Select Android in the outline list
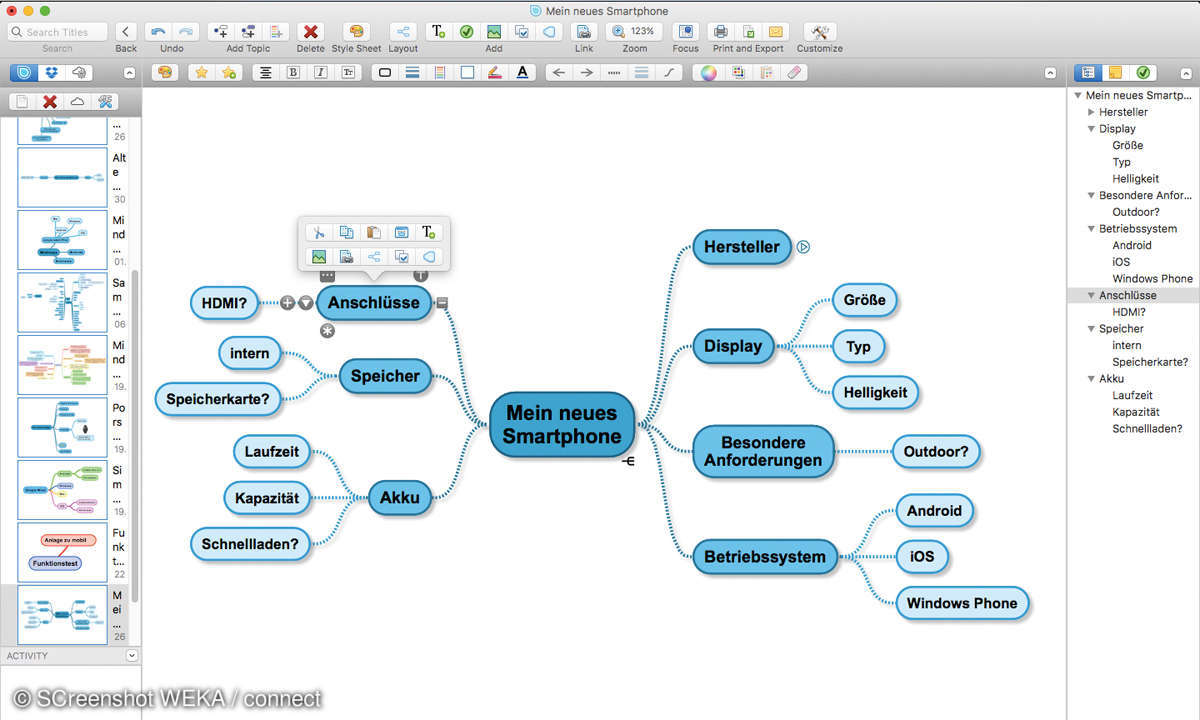Image resolution: width=1200 pixels, height=720 pixels. tap(1132, 245)
